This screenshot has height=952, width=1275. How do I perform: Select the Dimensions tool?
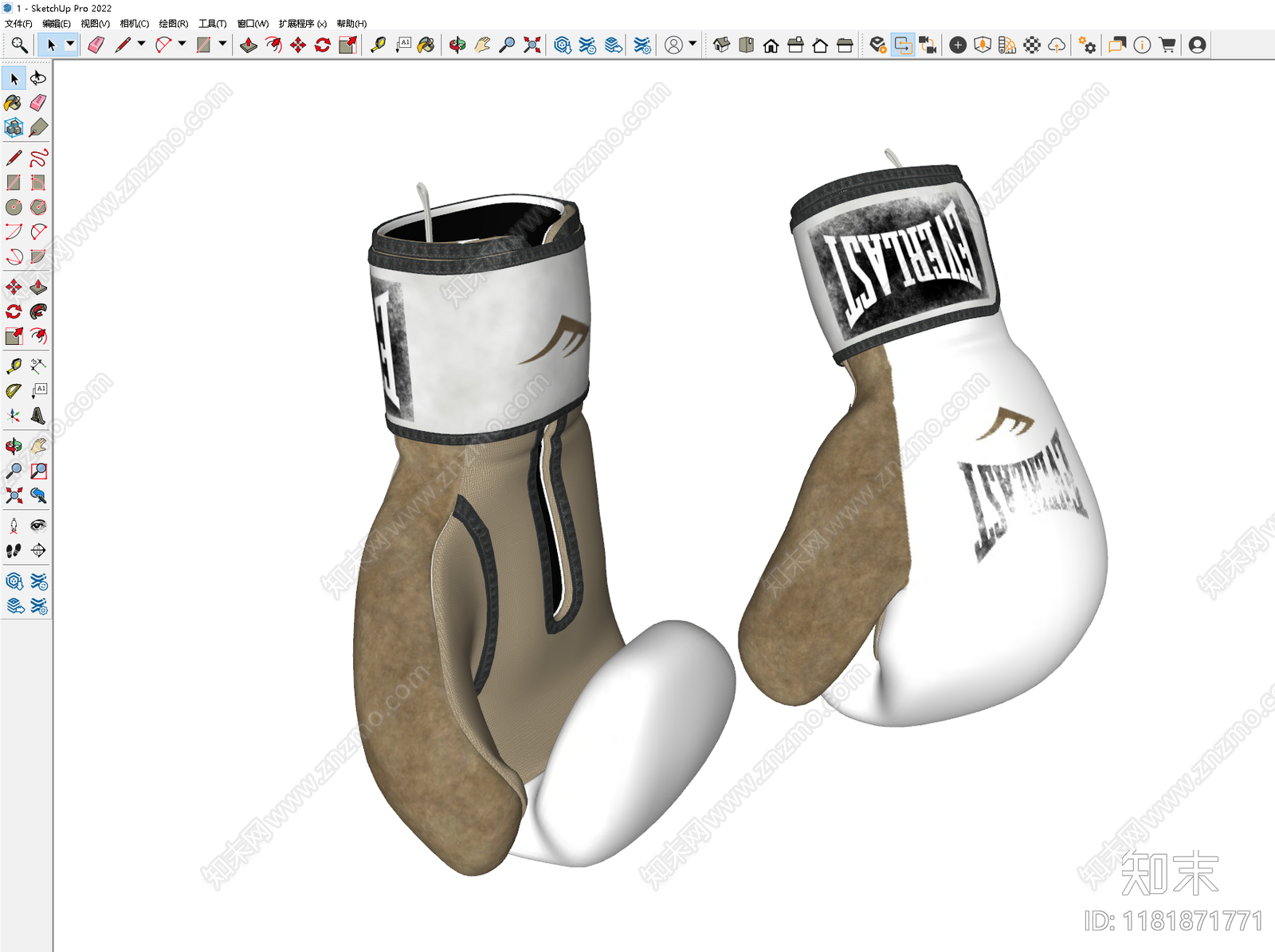tap(38, 366)
